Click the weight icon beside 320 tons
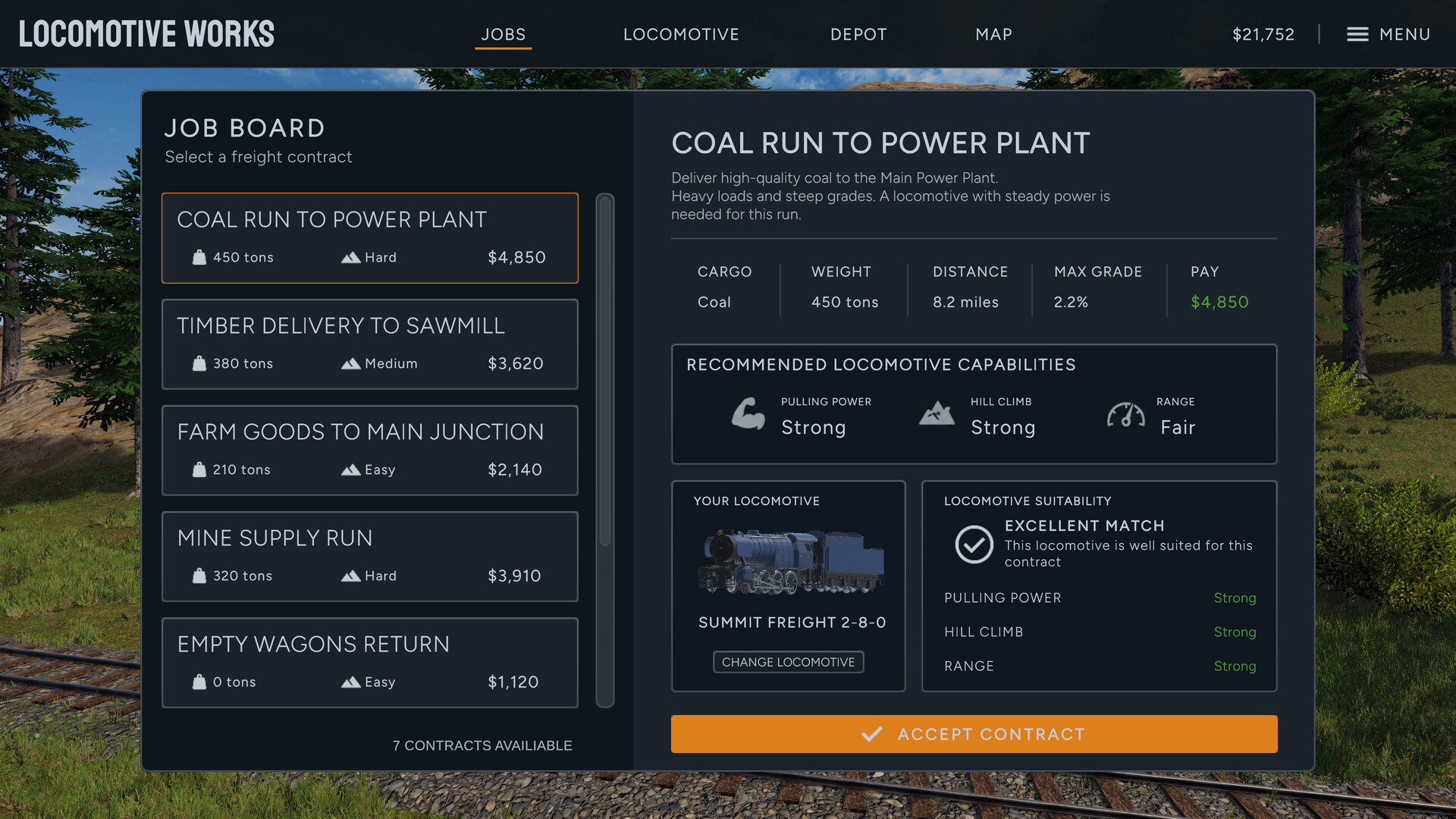Image resolution: width=1456 pixels, height=819 pixels. [199, 576]
